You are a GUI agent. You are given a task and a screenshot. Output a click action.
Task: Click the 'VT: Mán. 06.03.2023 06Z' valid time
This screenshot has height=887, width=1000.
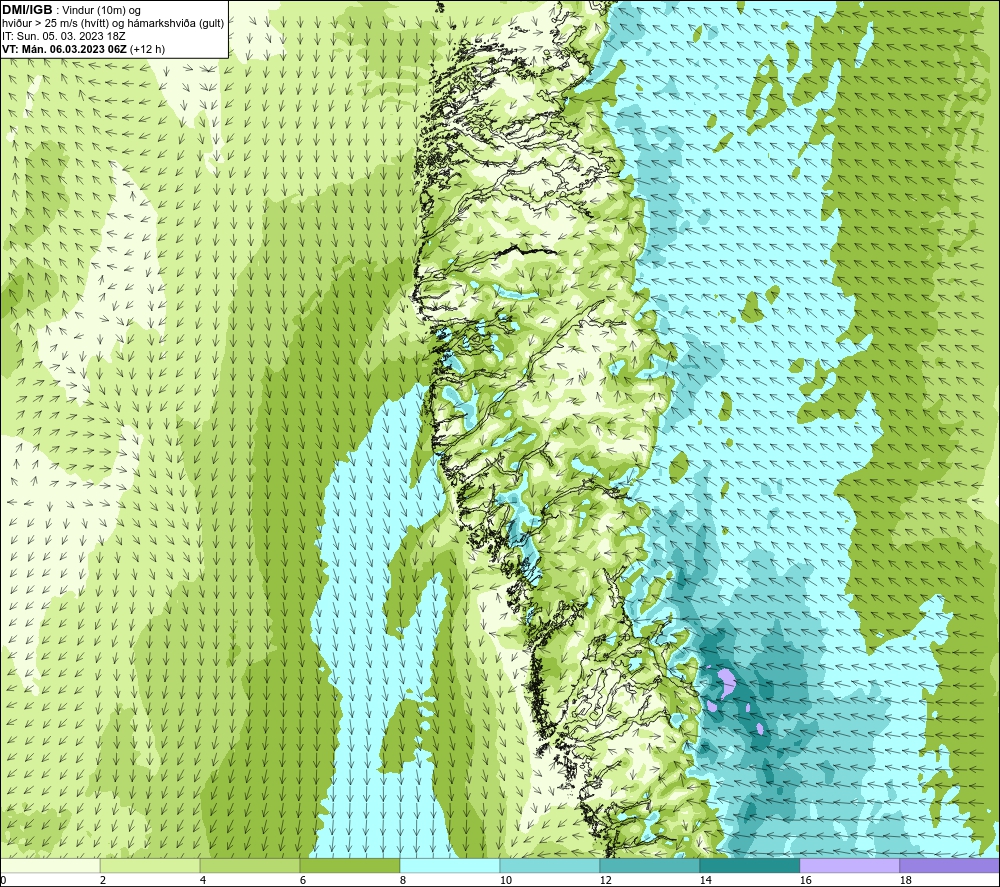pos(65,49)
